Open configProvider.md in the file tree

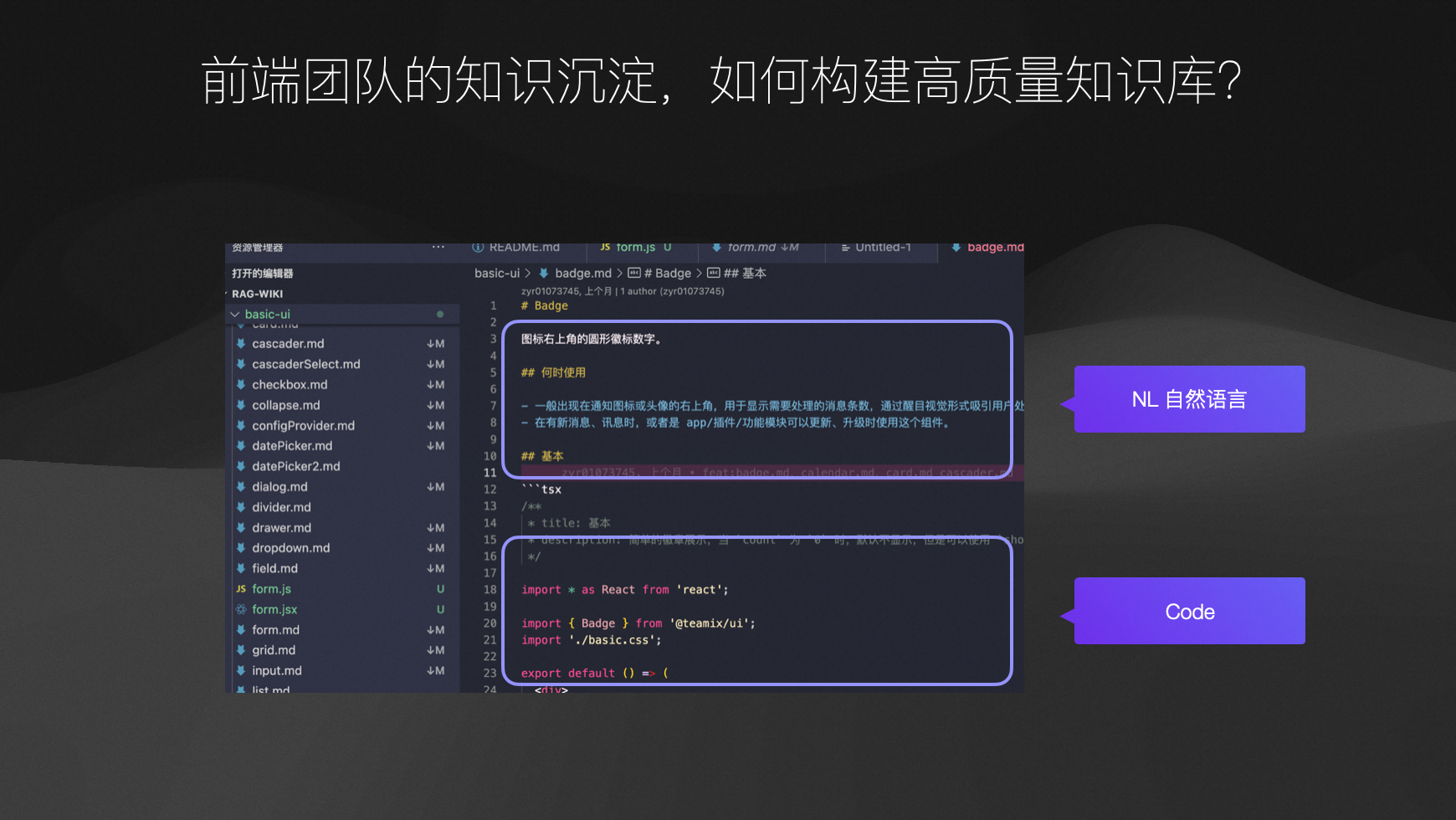pos(304,426)
